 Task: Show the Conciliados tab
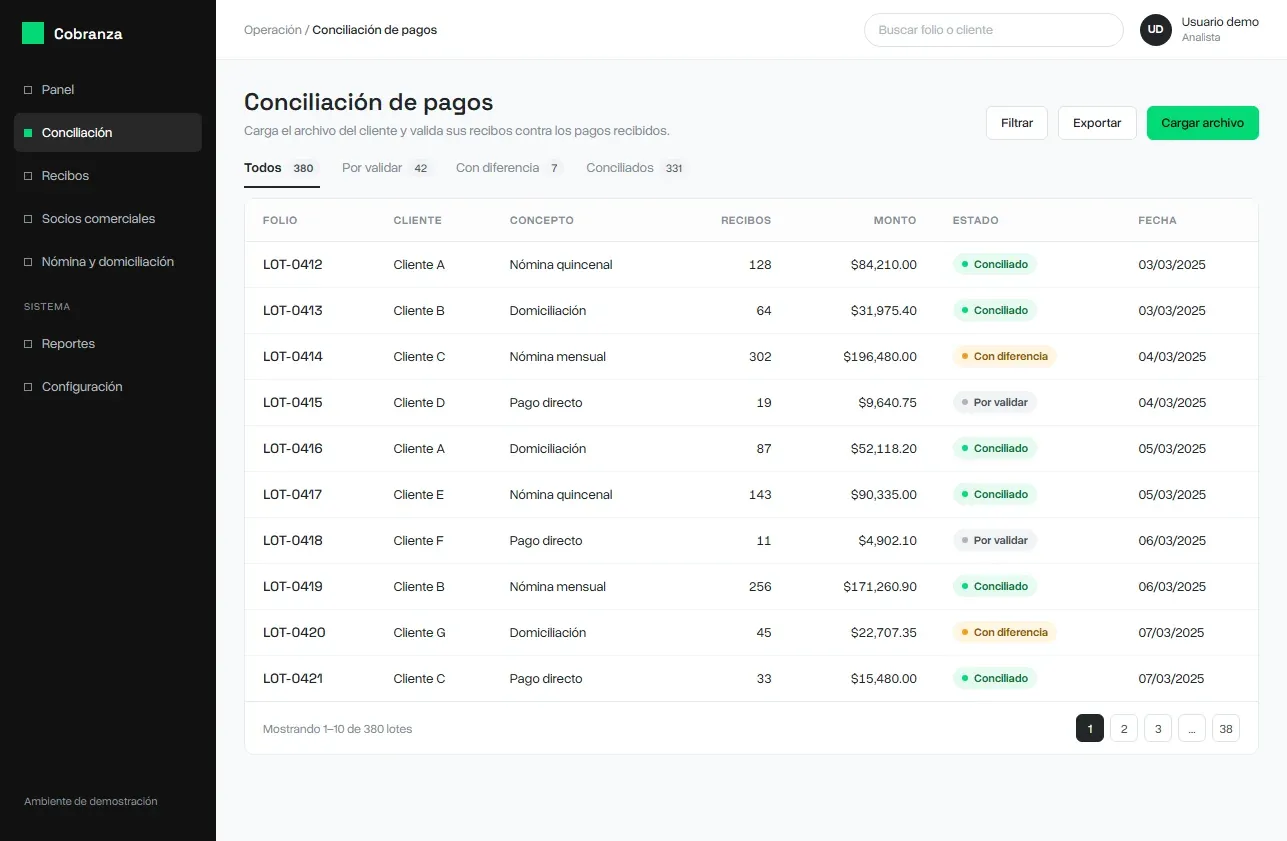tap(637, 168)
